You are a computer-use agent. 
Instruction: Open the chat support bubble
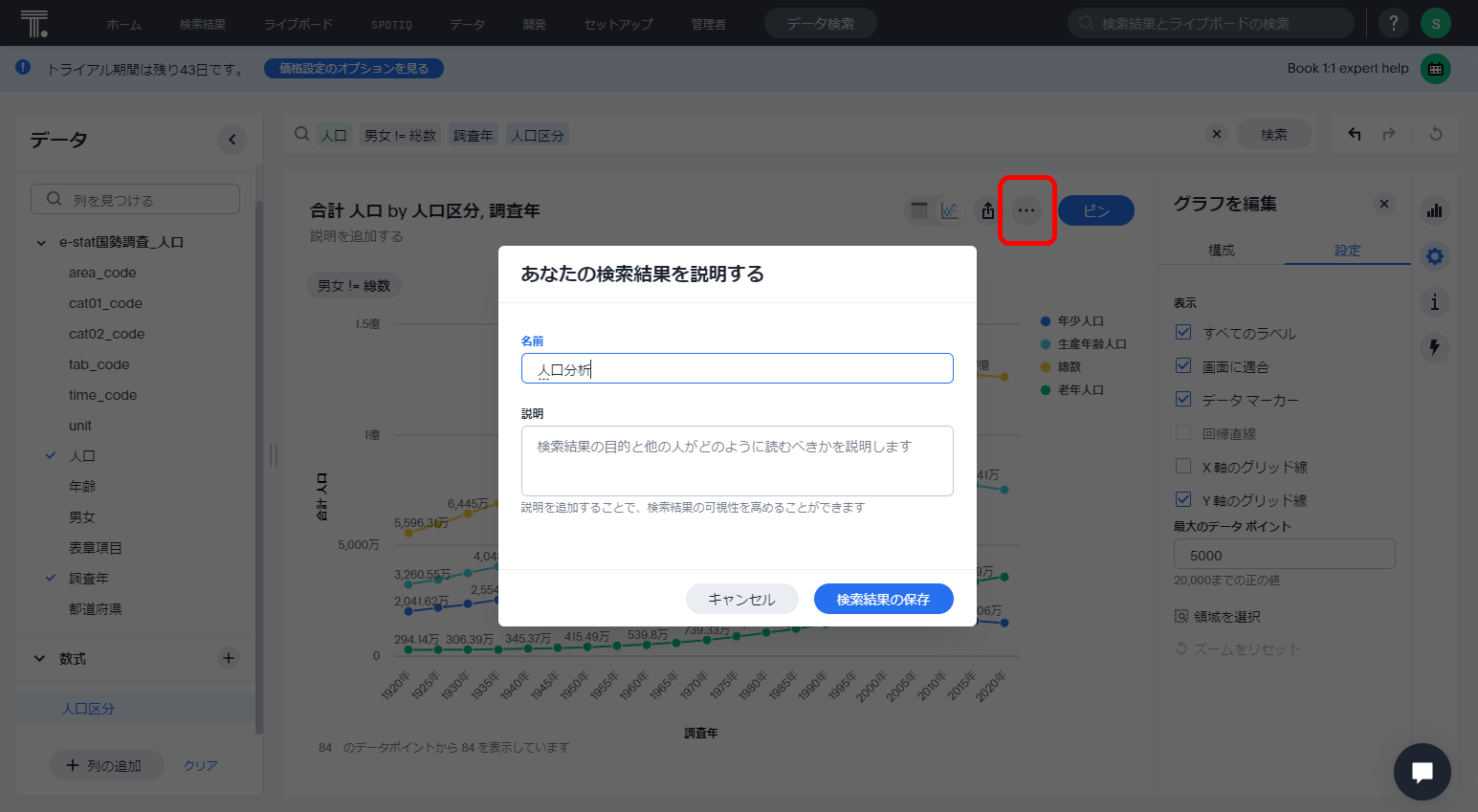pyautogui.click(x=1422, y=772)
